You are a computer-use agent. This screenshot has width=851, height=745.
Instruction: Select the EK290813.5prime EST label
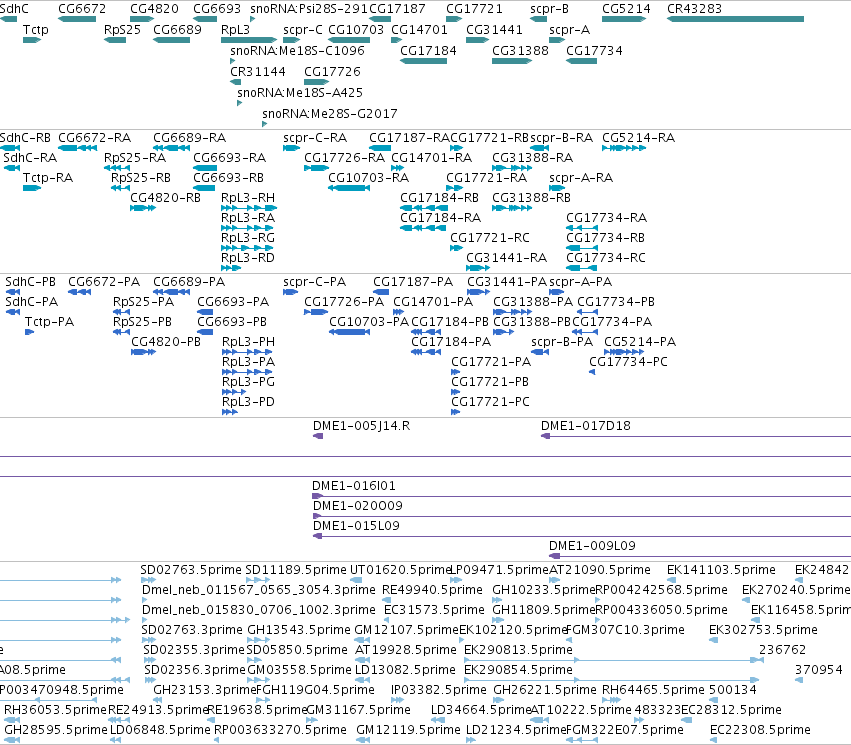518,650
